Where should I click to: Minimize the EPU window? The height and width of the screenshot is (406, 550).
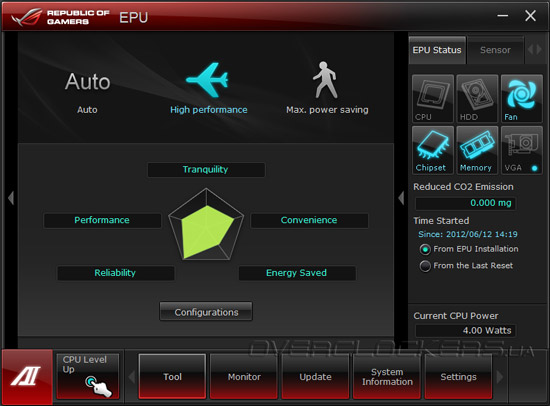503,16
